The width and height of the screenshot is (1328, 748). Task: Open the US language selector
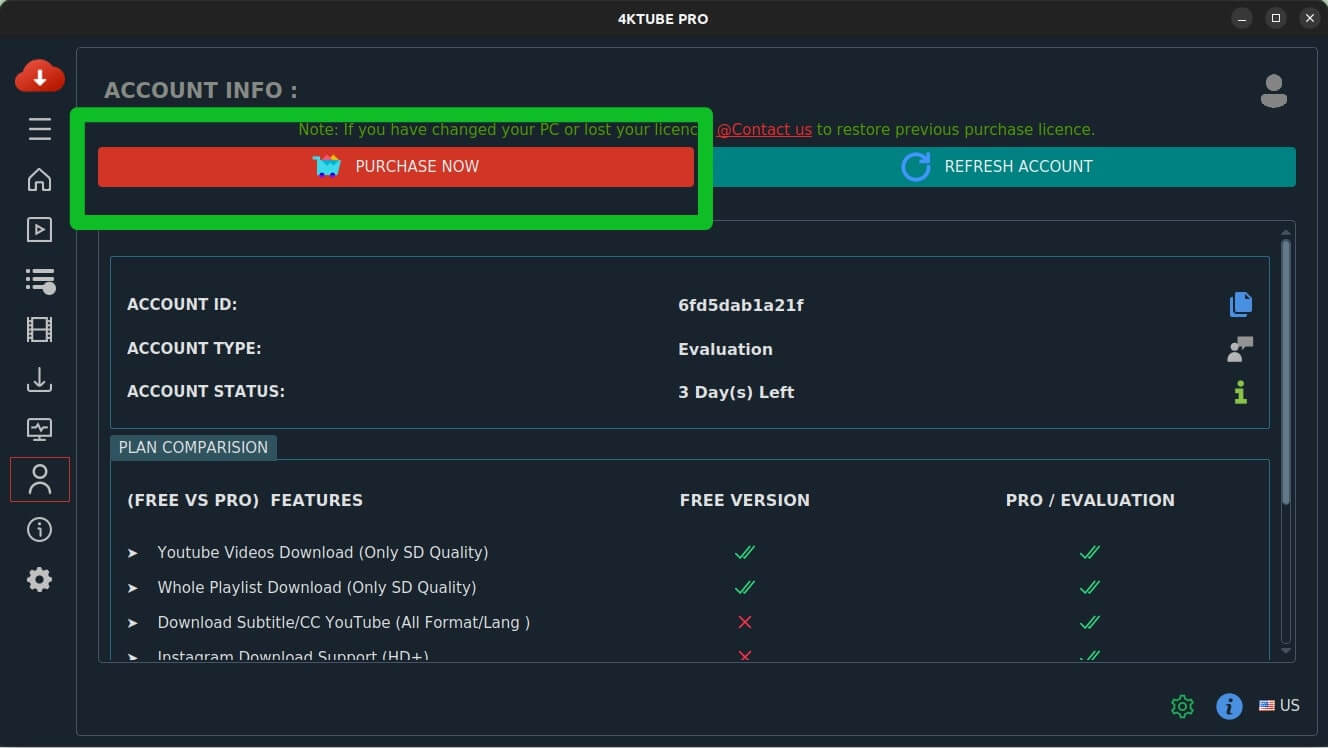point(1279,706)
